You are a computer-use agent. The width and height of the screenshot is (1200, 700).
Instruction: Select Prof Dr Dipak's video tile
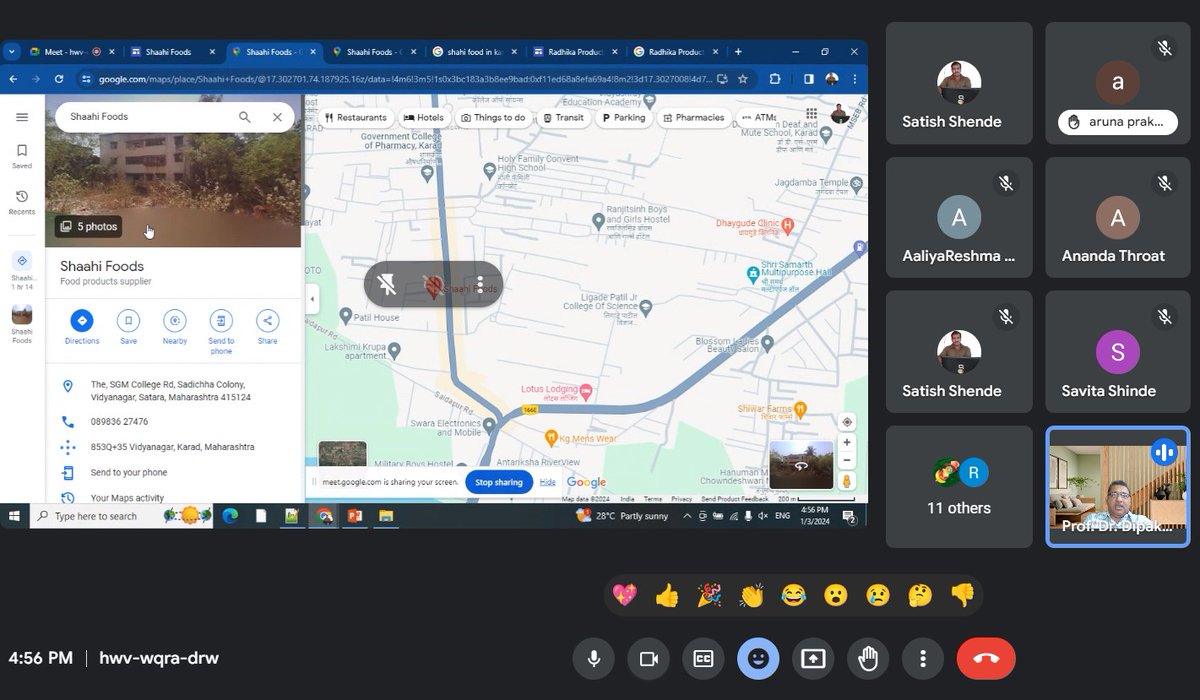pos(1118,486)
